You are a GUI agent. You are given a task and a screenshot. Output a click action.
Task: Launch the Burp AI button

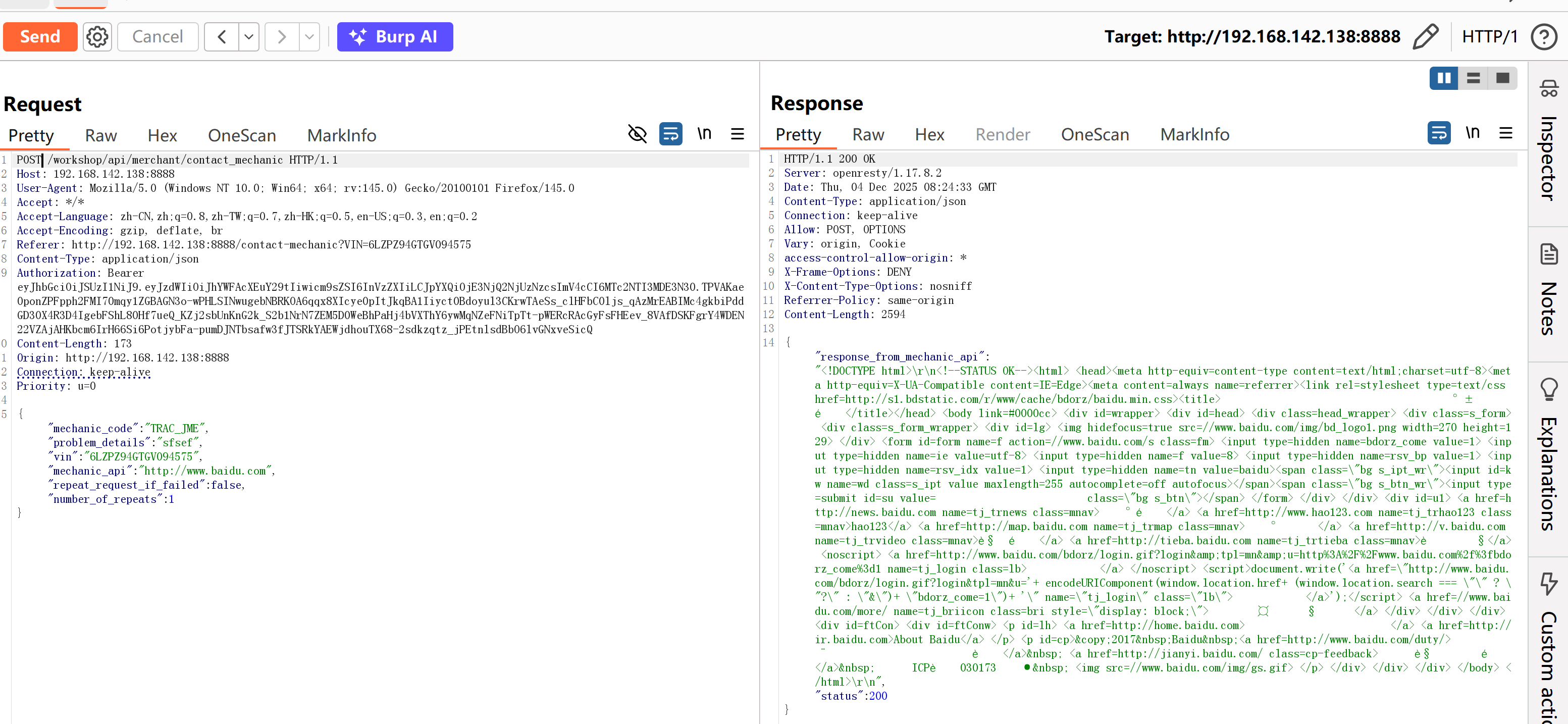[x=395, y=36]
